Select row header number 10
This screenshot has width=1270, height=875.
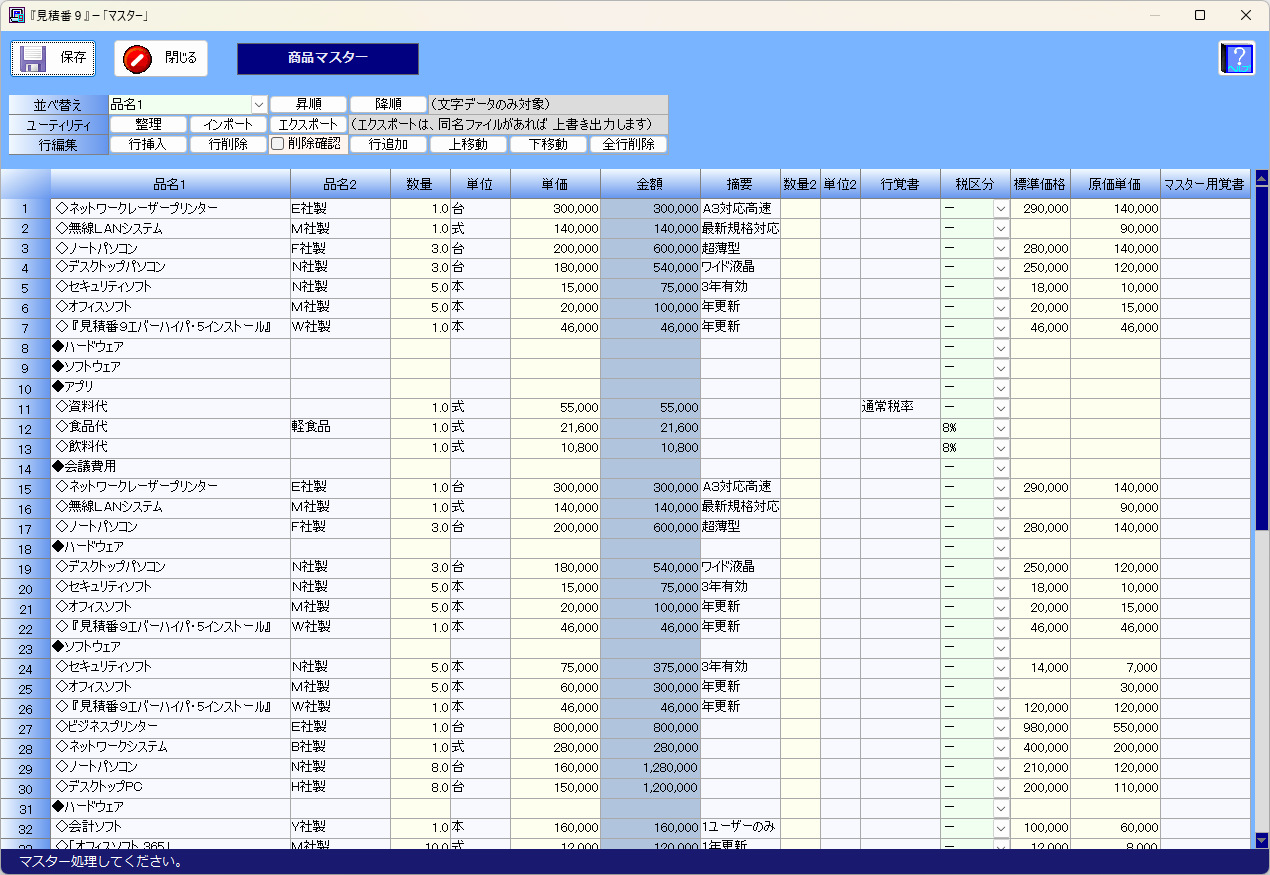click(25, 388)
